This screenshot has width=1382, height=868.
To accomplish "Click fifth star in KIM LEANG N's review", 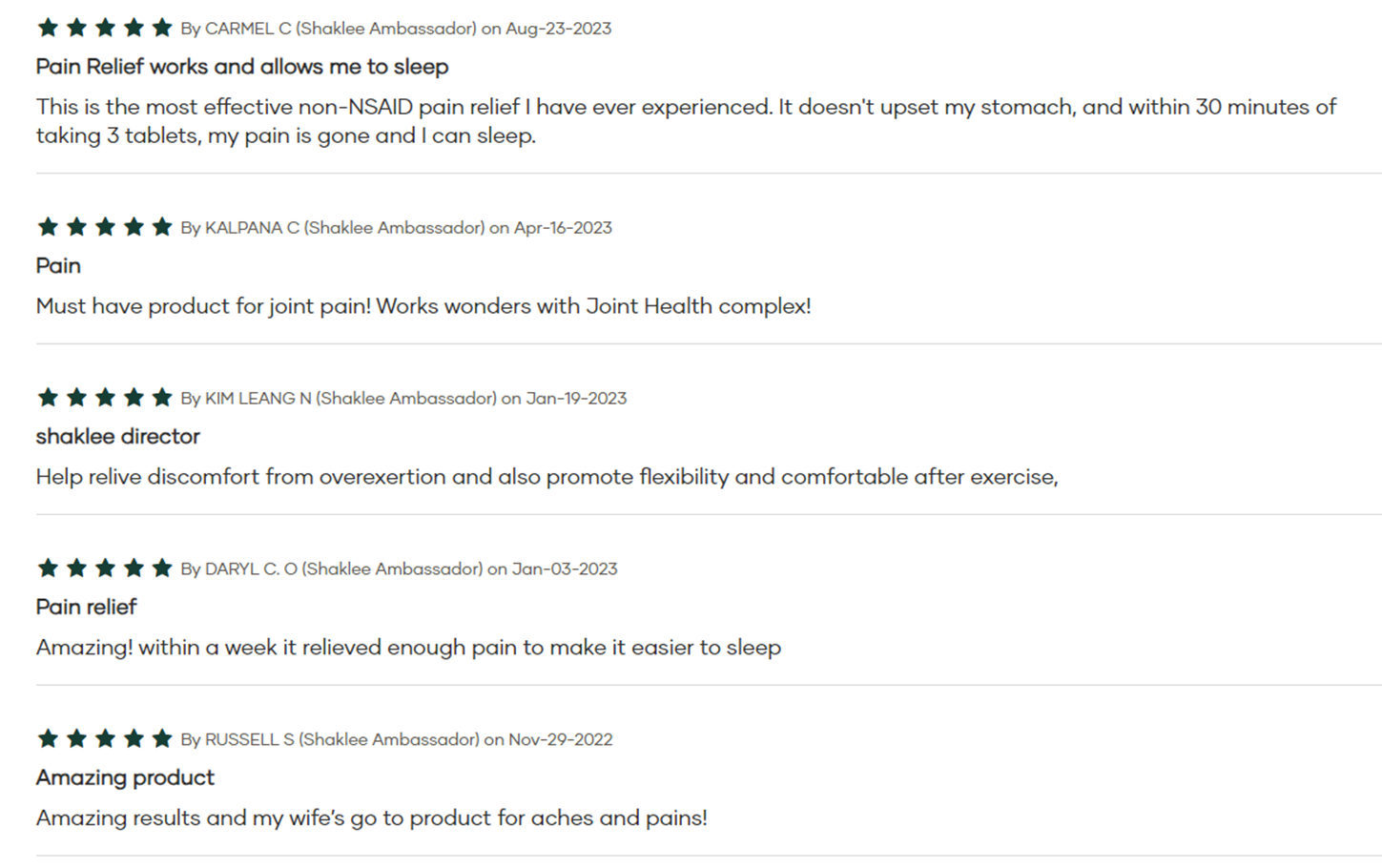I will 162,398.
